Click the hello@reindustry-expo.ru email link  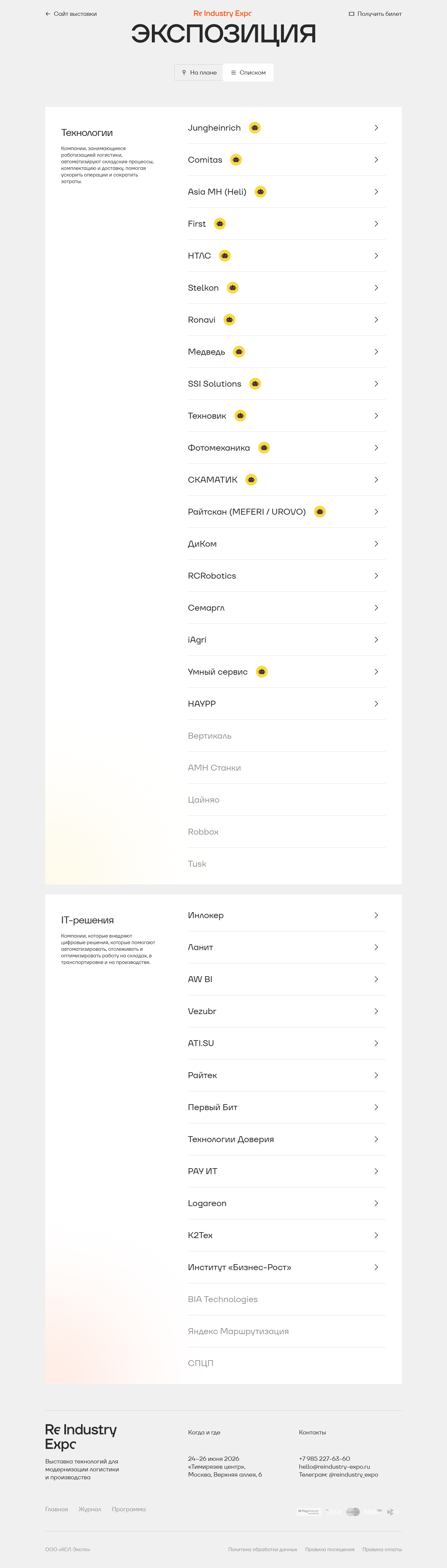(334, 1466)
